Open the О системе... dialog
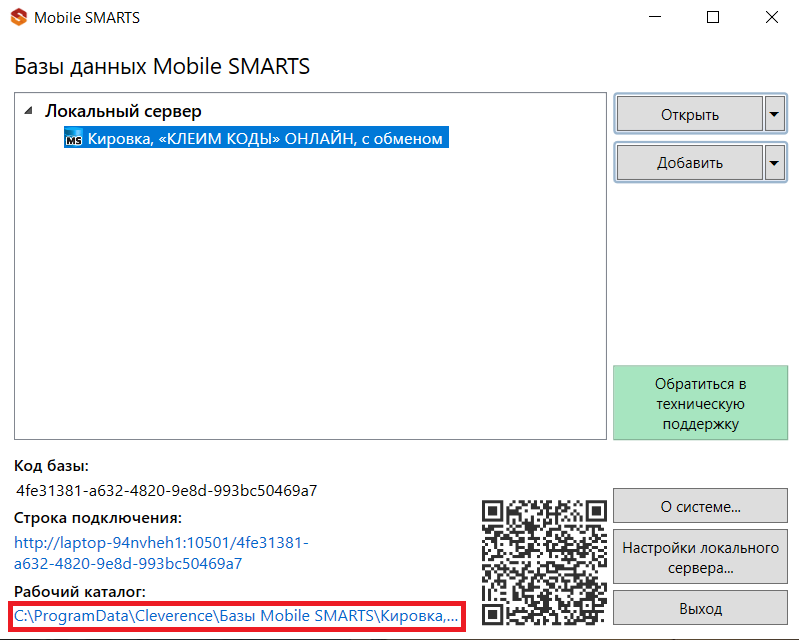Image resolution: width=799 pixels, height=640 pixels. [x=700, y=506]
